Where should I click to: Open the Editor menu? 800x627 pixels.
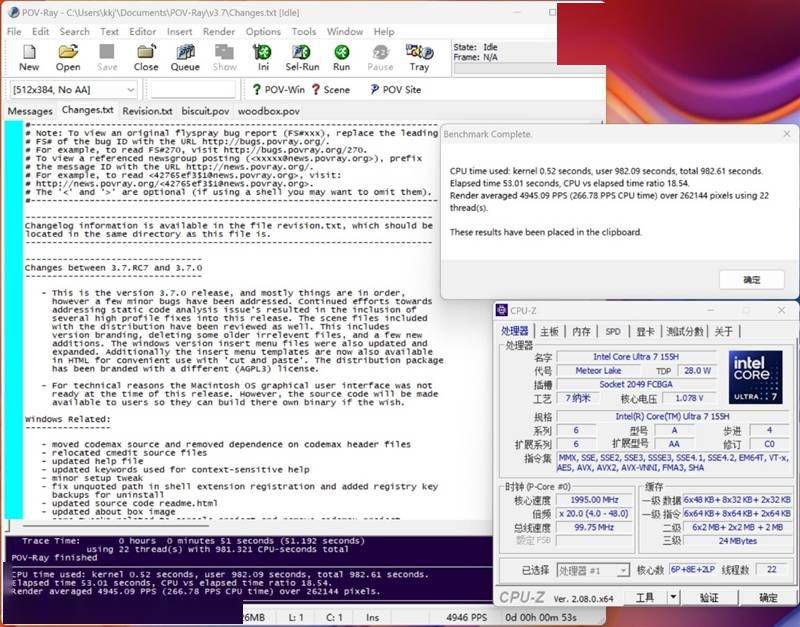[142, 32]
